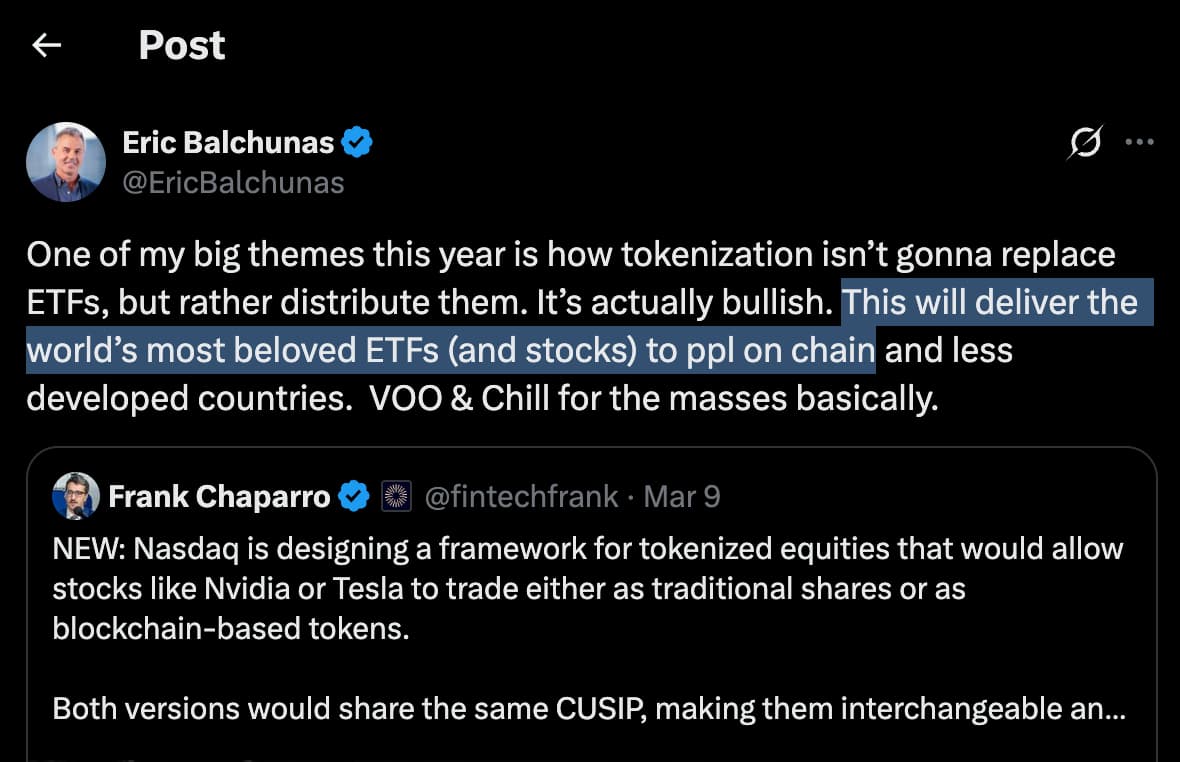
Task: Click the Mar 9 timestamp
Action: 682,496
